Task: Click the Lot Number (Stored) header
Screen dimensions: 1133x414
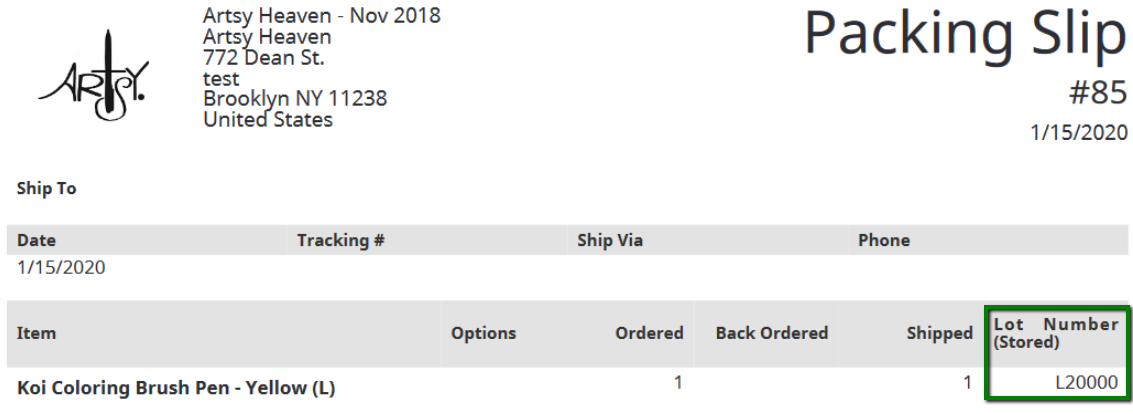Action: 1056,333
